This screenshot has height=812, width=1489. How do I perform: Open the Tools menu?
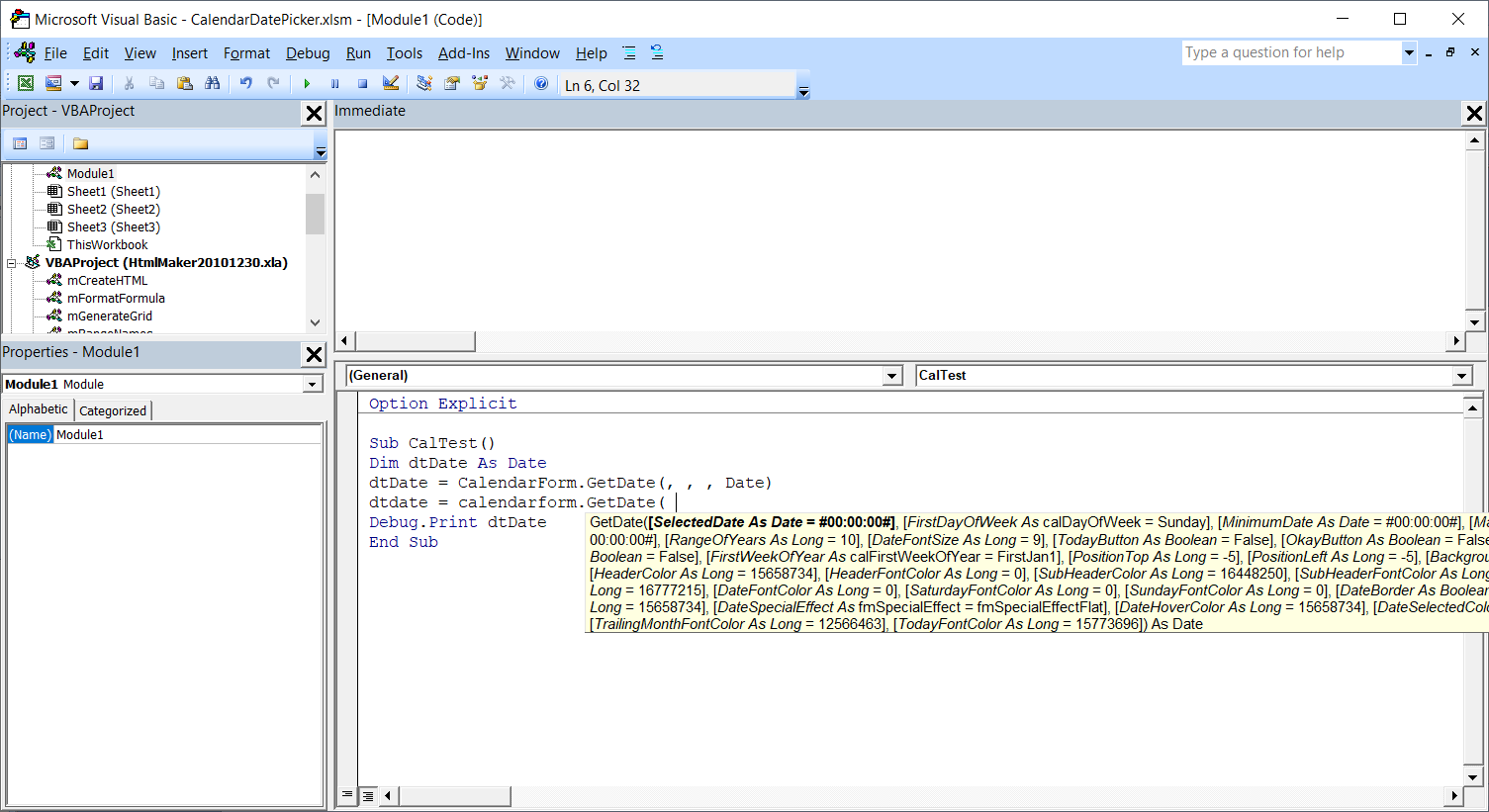pyautogui.click(x=404, y=53)
